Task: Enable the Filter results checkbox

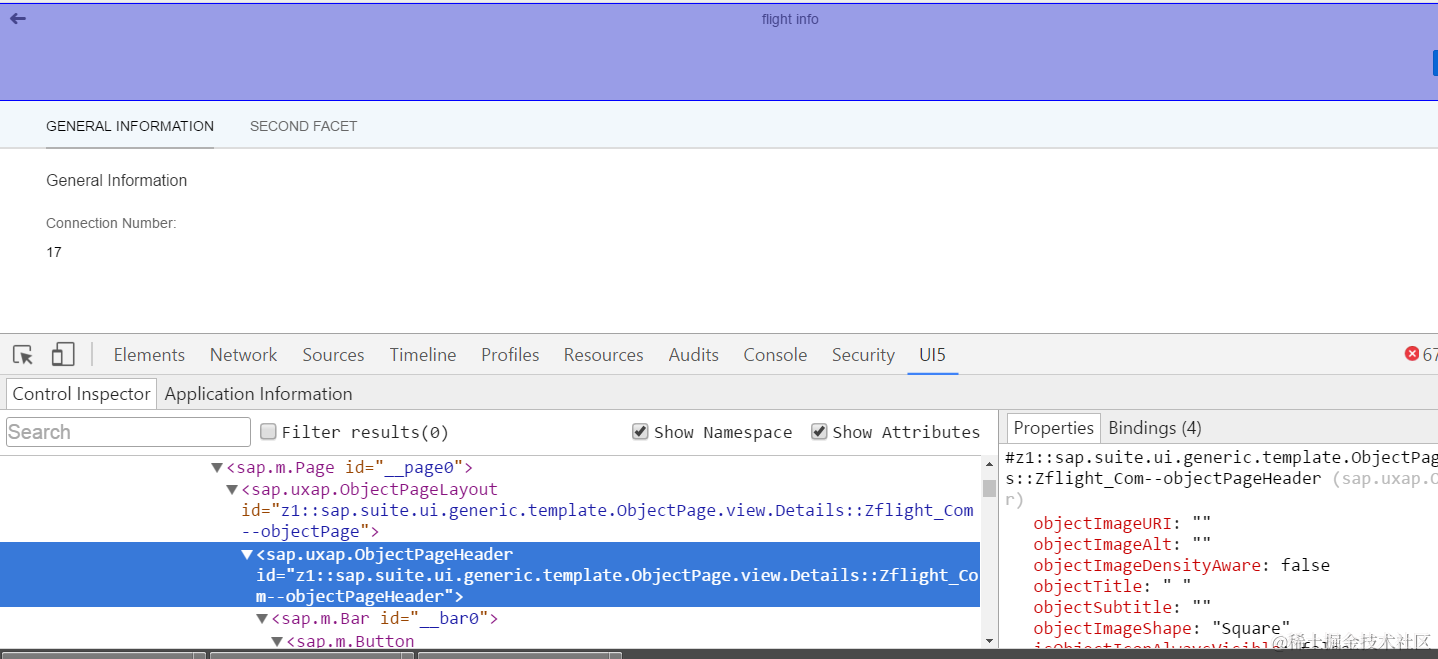Action: (x=268, y=432)
